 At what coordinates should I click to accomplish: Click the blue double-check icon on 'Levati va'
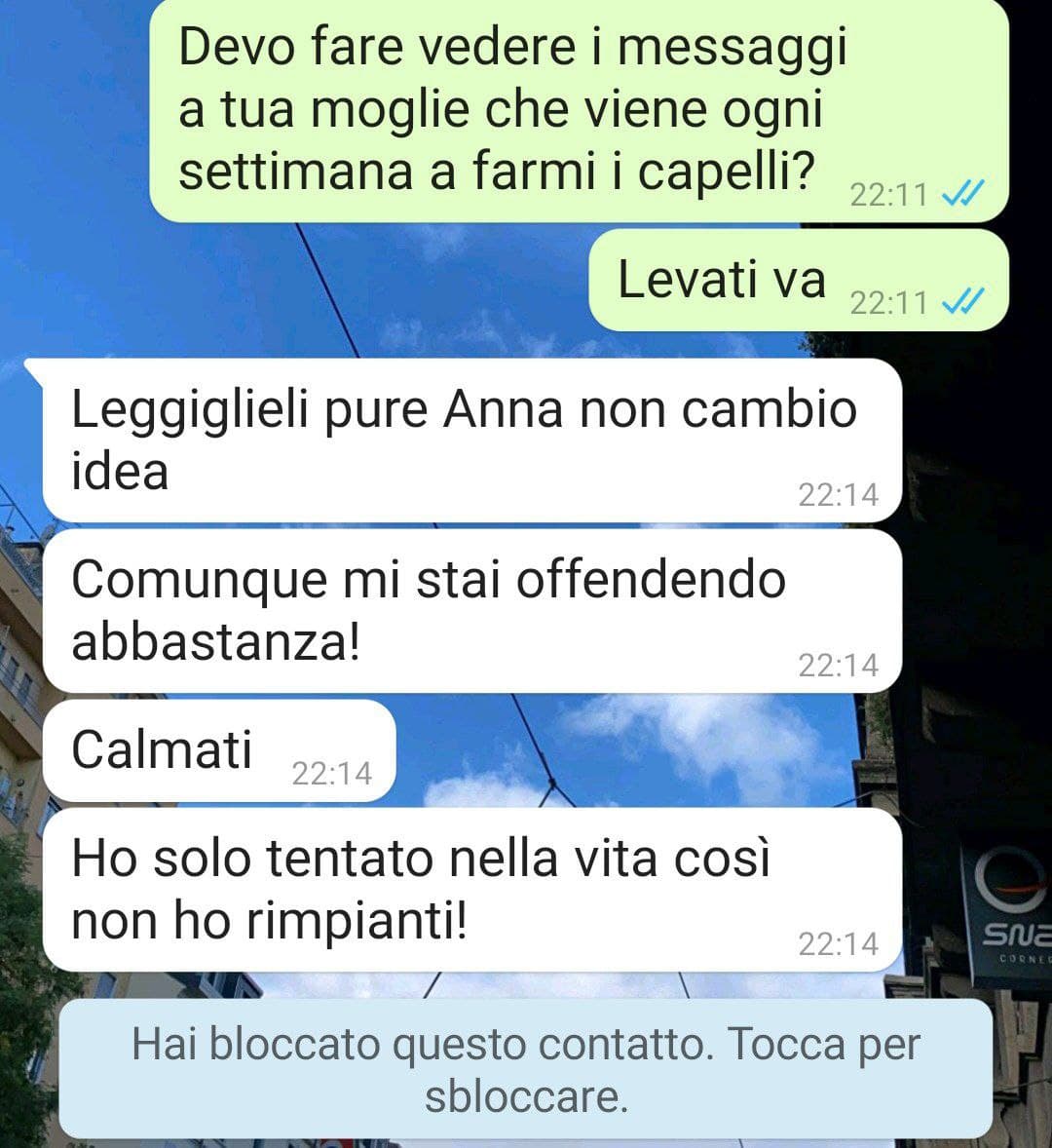(x=962, y=301)
